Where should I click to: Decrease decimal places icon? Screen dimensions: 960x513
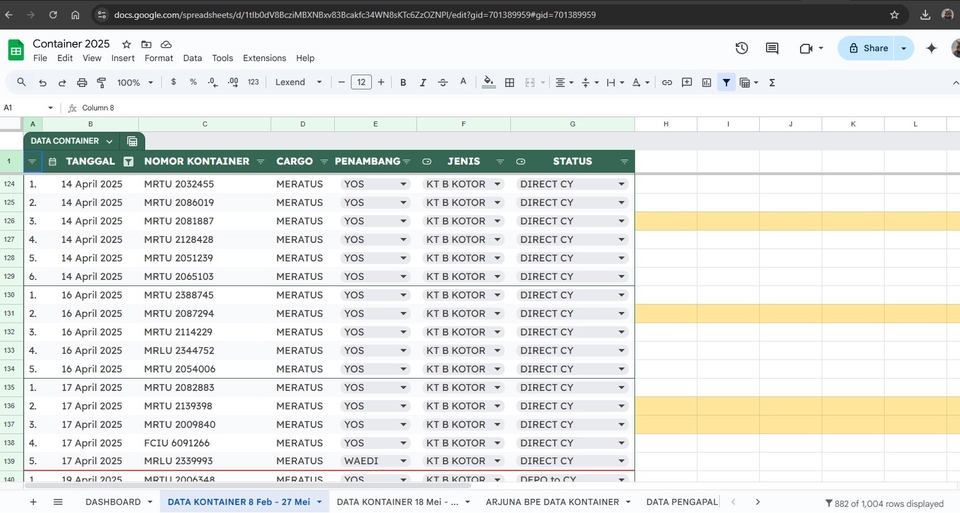212,82
